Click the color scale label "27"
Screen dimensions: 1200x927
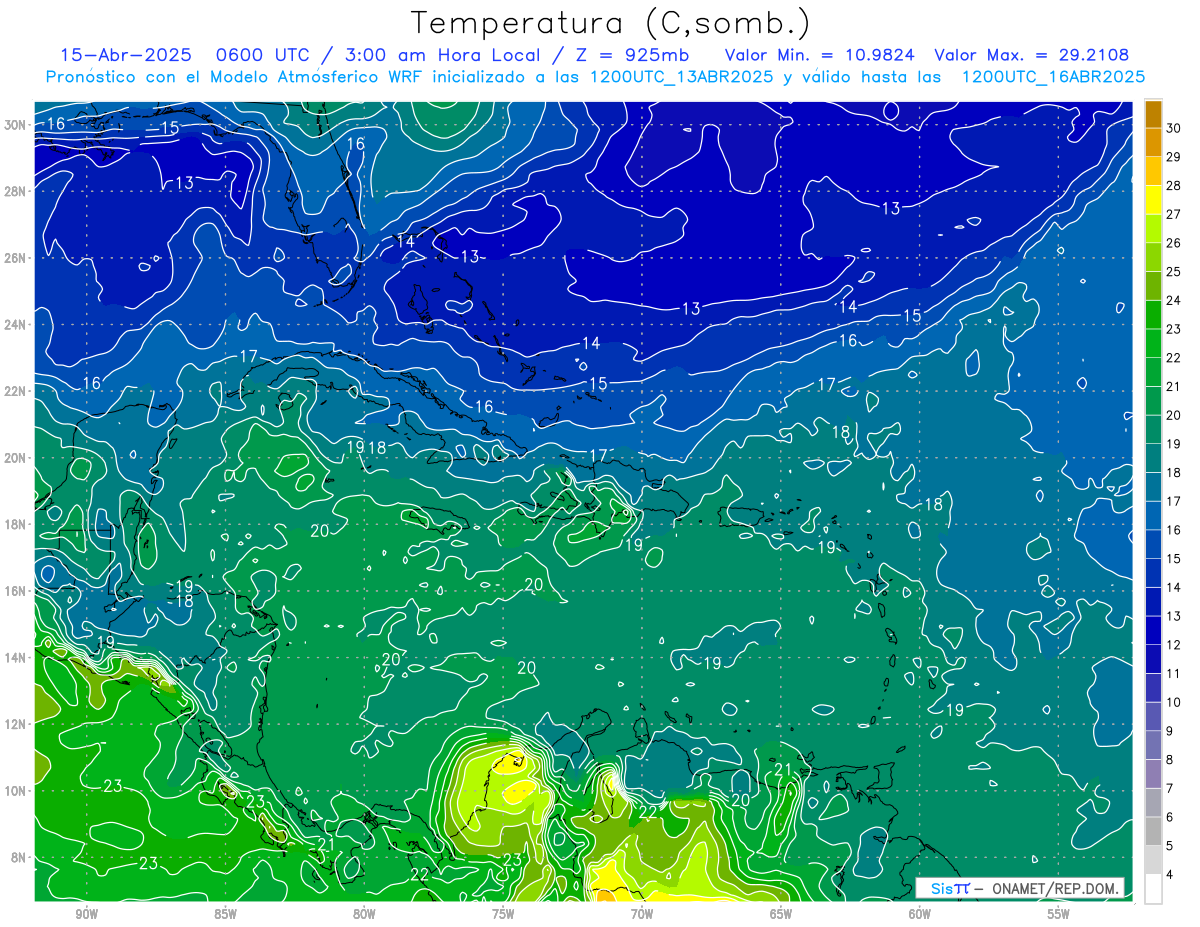point(1174,214)
